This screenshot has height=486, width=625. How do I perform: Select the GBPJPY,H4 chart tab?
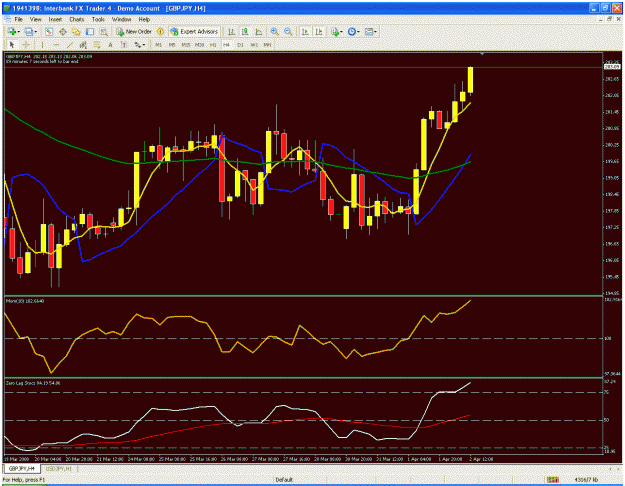22,468
